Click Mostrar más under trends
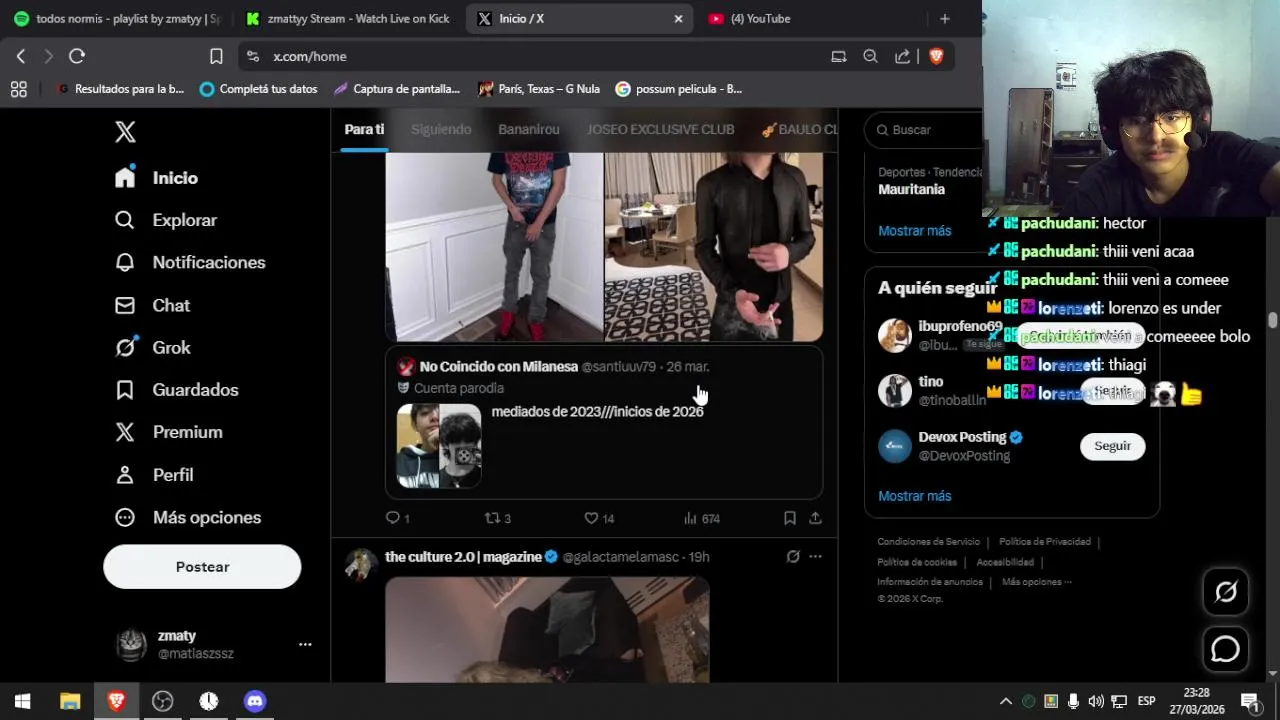 915,231
